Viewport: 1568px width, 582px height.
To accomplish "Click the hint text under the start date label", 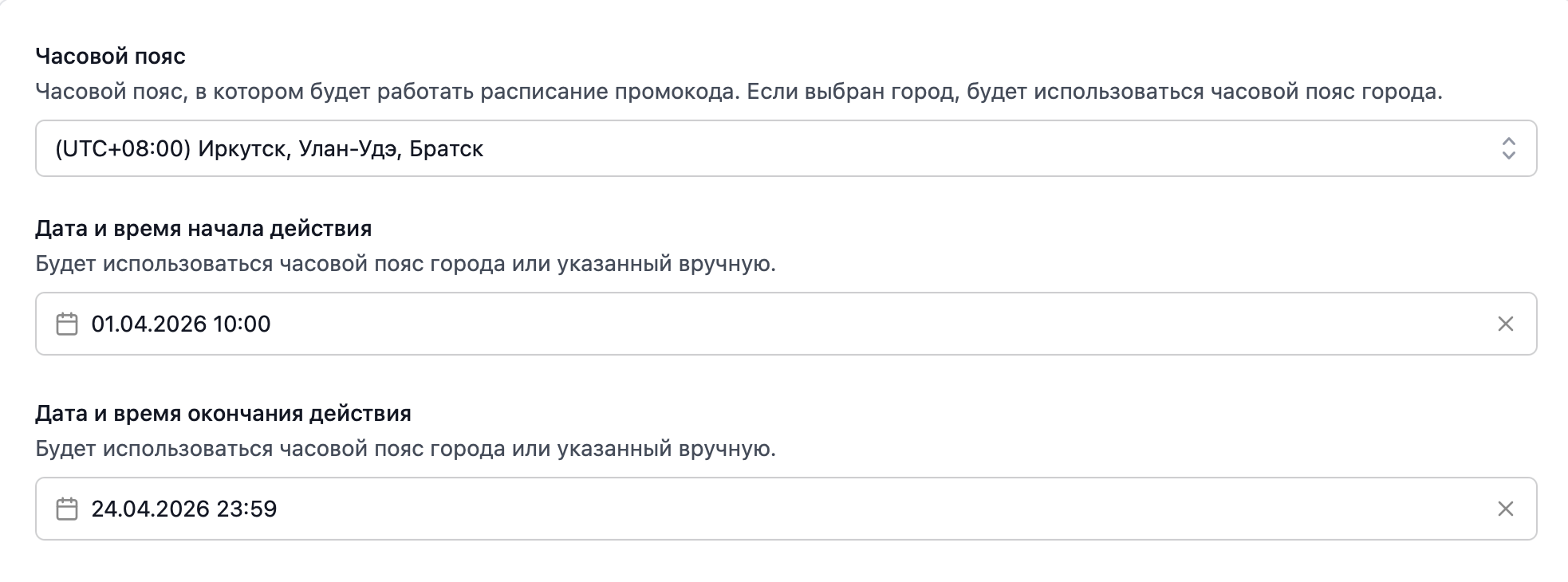I will click(405, 265).
